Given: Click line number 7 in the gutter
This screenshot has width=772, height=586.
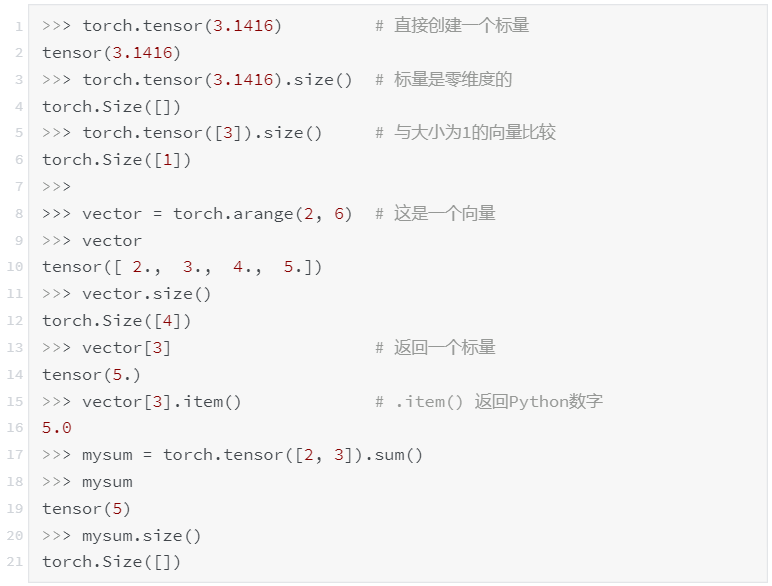Looking at the screenshot, I should pyautogui.click(x=18, y=187).
